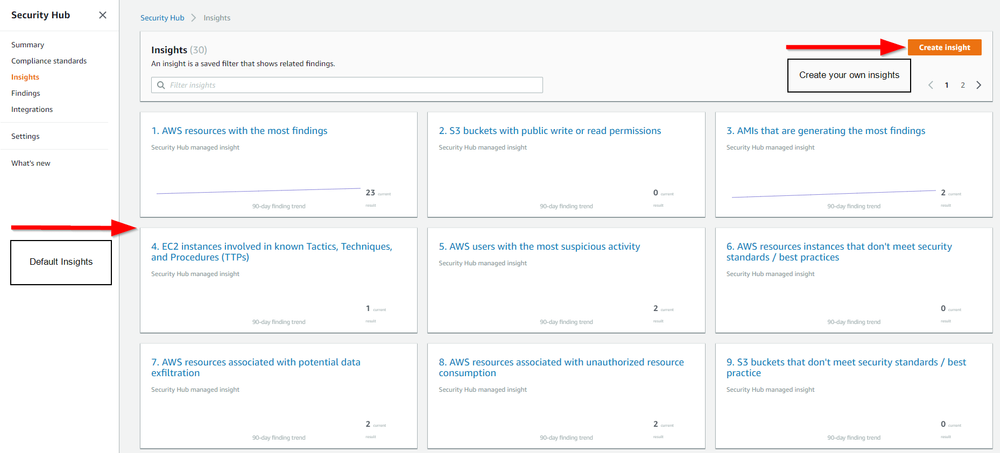The height and width of the screenshot is (453, 1000).
Task: Open What's new in the sidebar
Action: pos(31,163)
